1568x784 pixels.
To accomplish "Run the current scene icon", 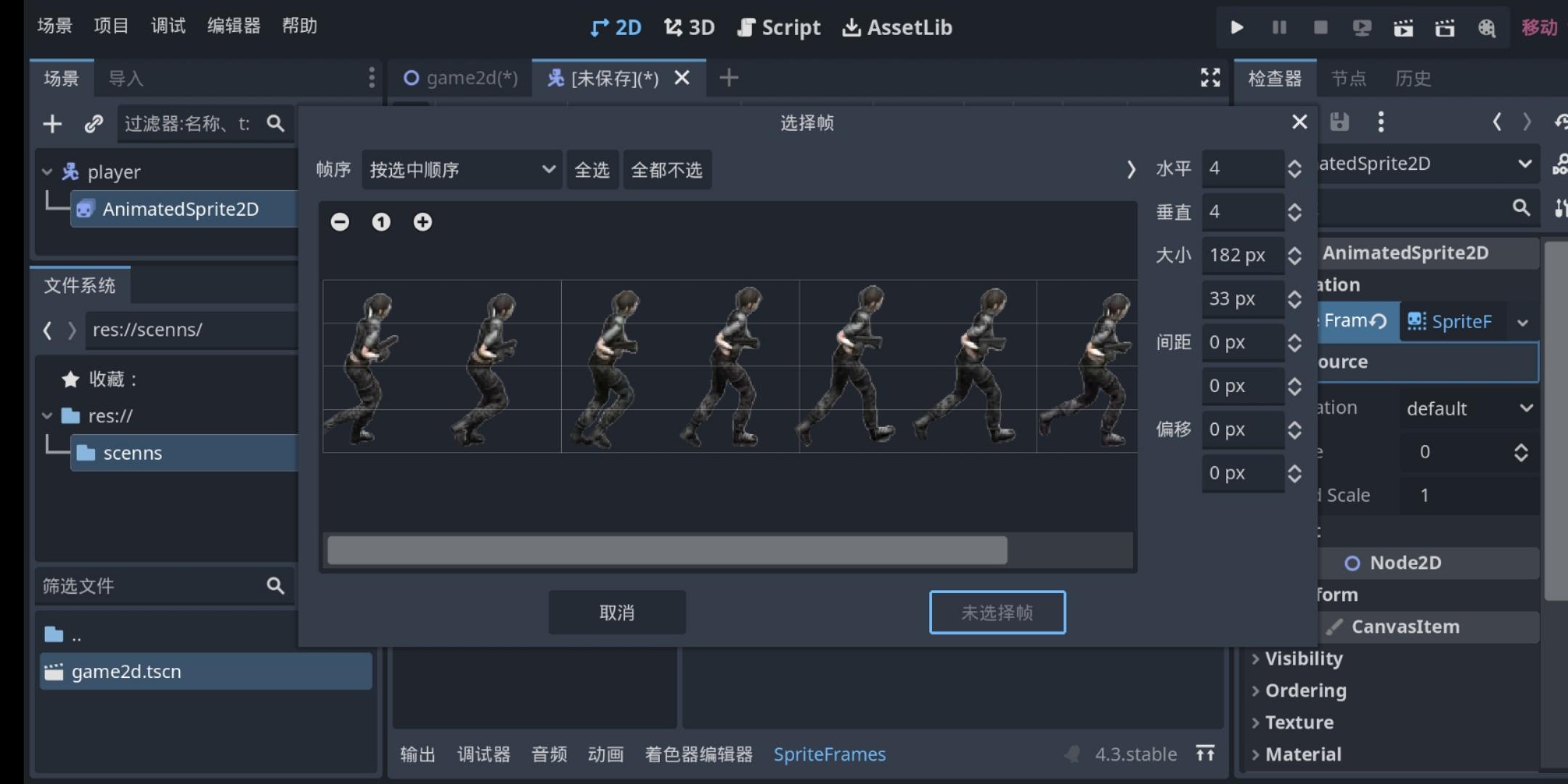I will pyautogui.click(x=1403, y=28).
